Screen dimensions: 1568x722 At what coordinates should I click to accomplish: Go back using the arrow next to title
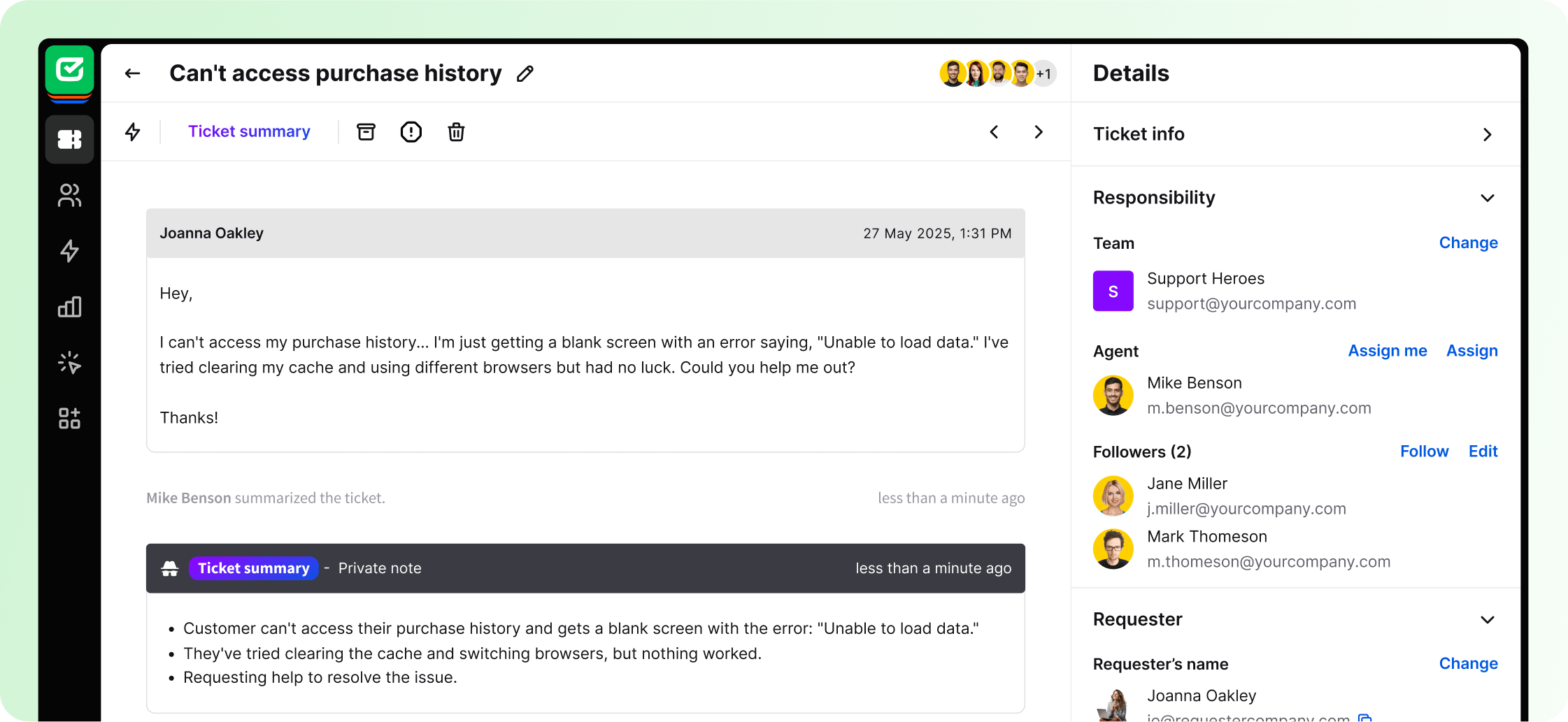click(132, 73)
